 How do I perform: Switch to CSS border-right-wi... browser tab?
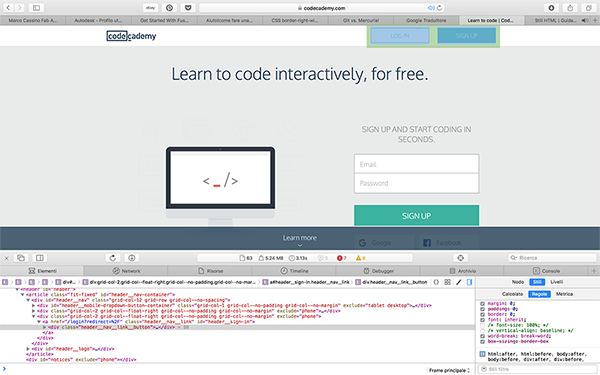[x=295, y=20]
